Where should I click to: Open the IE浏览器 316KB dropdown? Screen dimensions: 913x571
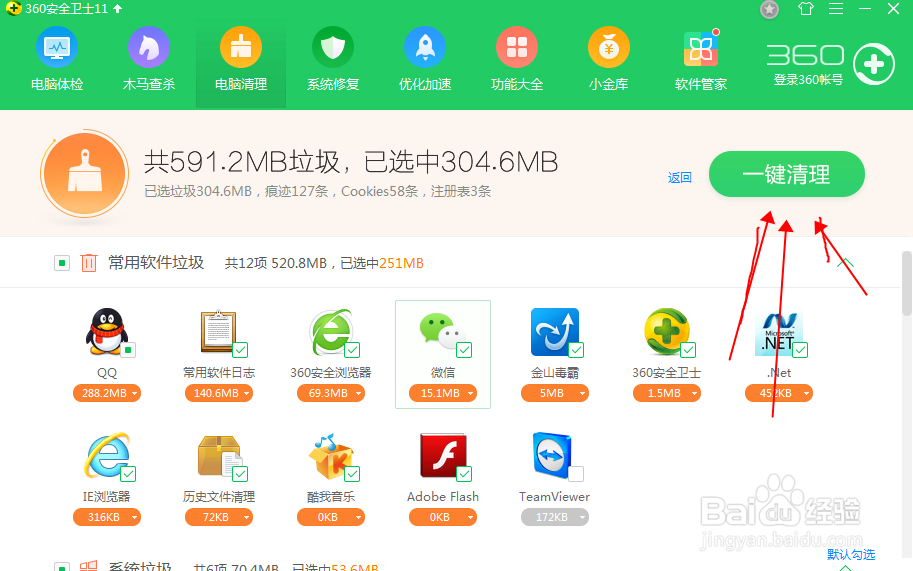click(x=107, y=517)
